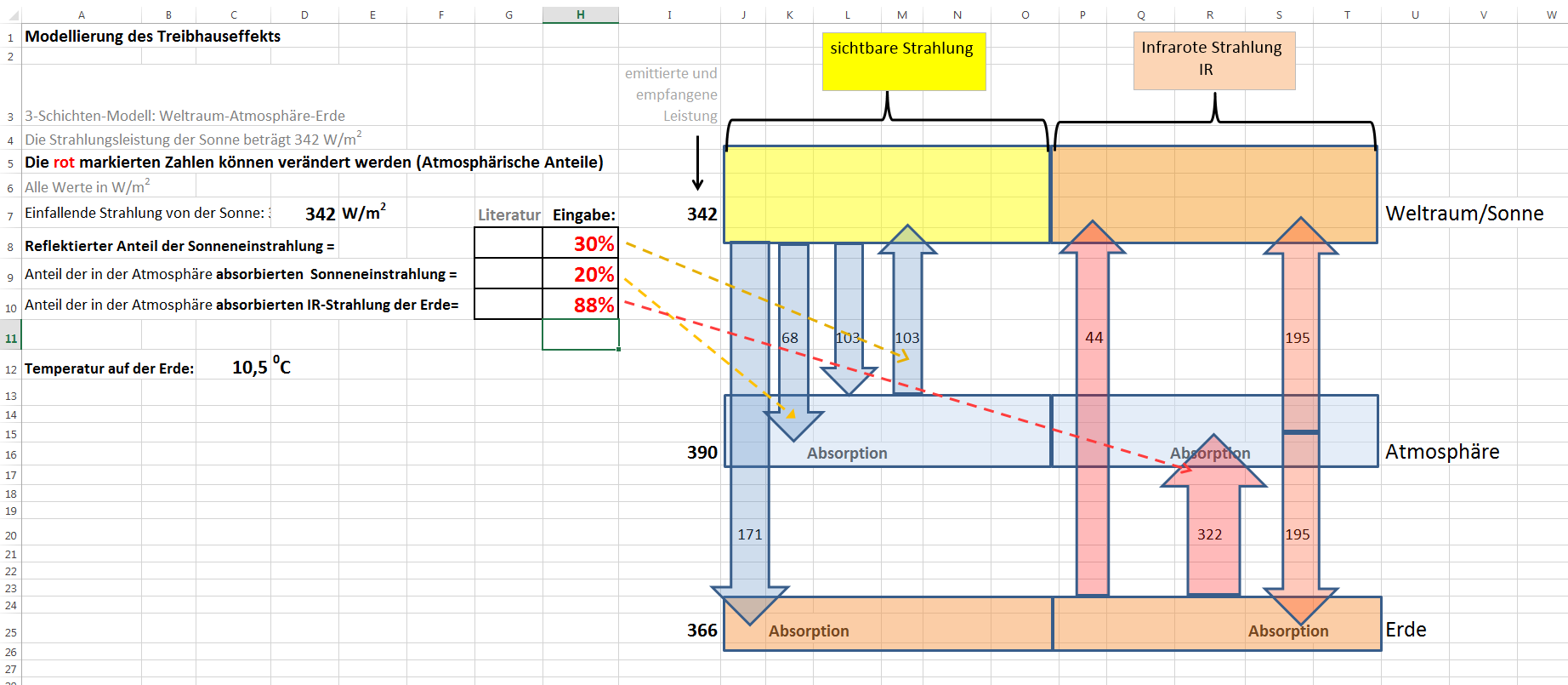Click the Weltraum/Sonne layer label
The height and width of the screenshot is (685, 1568).
(1464, 214)
